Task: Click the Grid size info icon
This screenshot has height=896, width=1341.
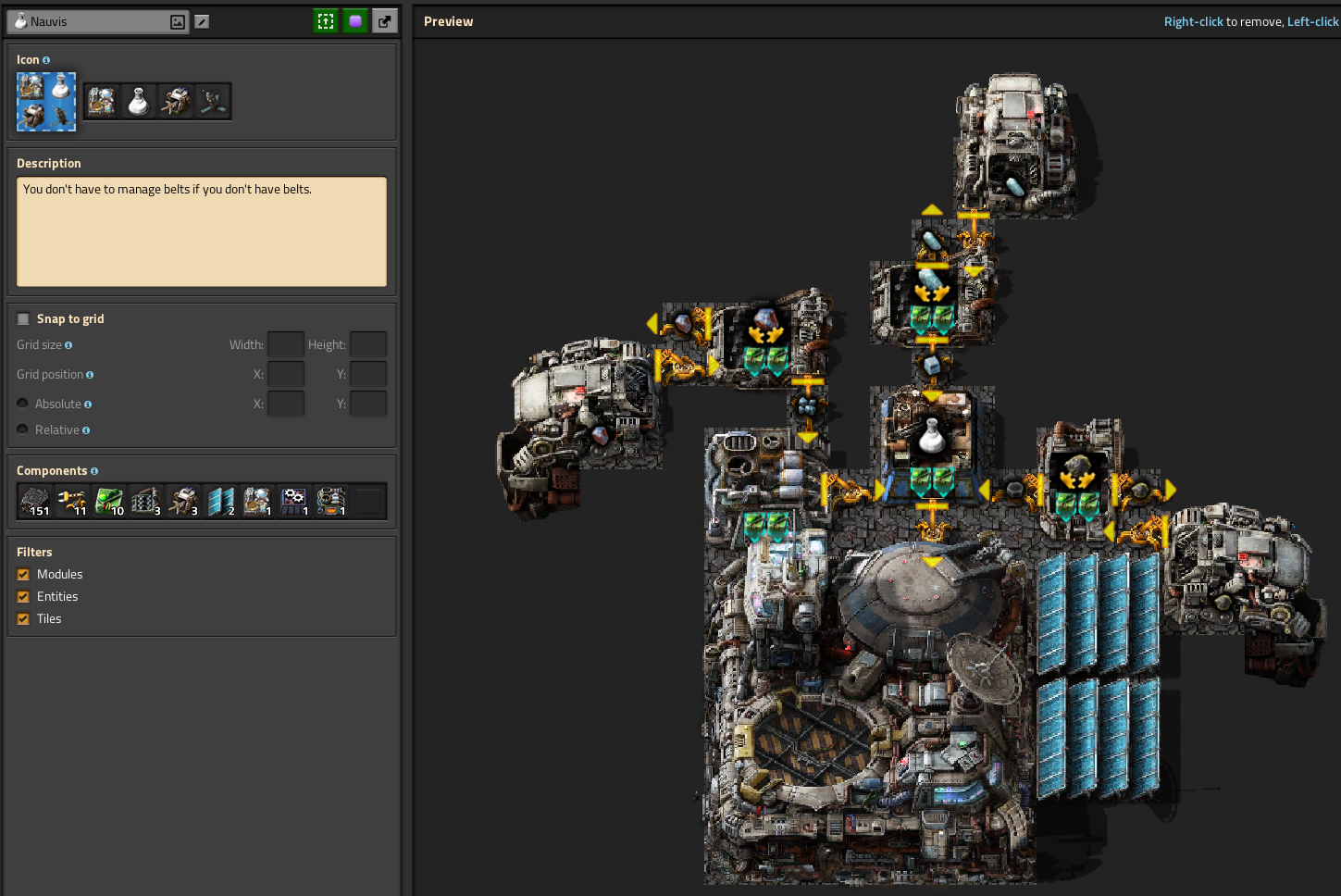Action: (x=68, y=345)
